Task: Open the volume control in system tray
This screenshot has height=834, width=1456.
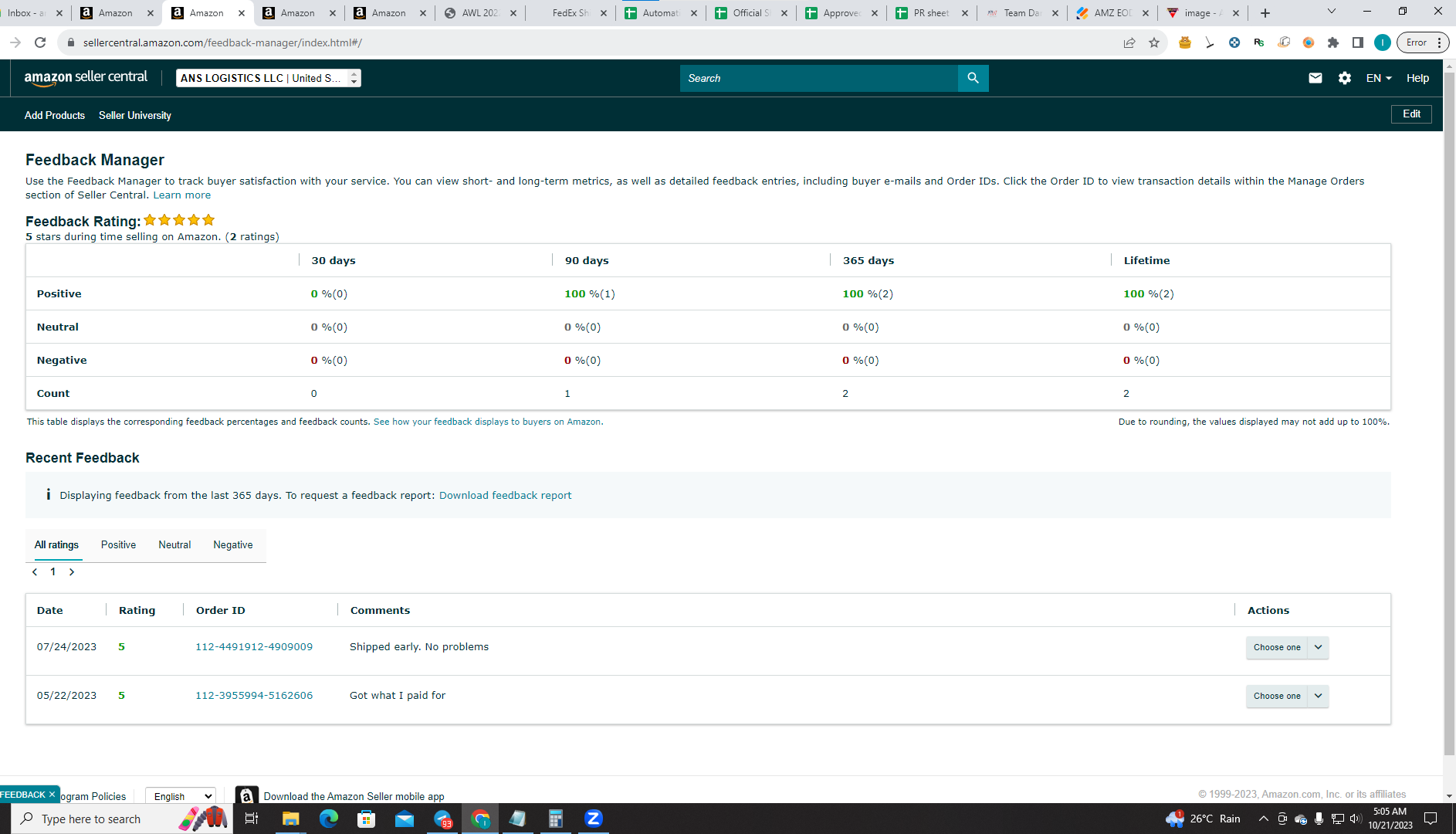Action: tap(1356, 819)
